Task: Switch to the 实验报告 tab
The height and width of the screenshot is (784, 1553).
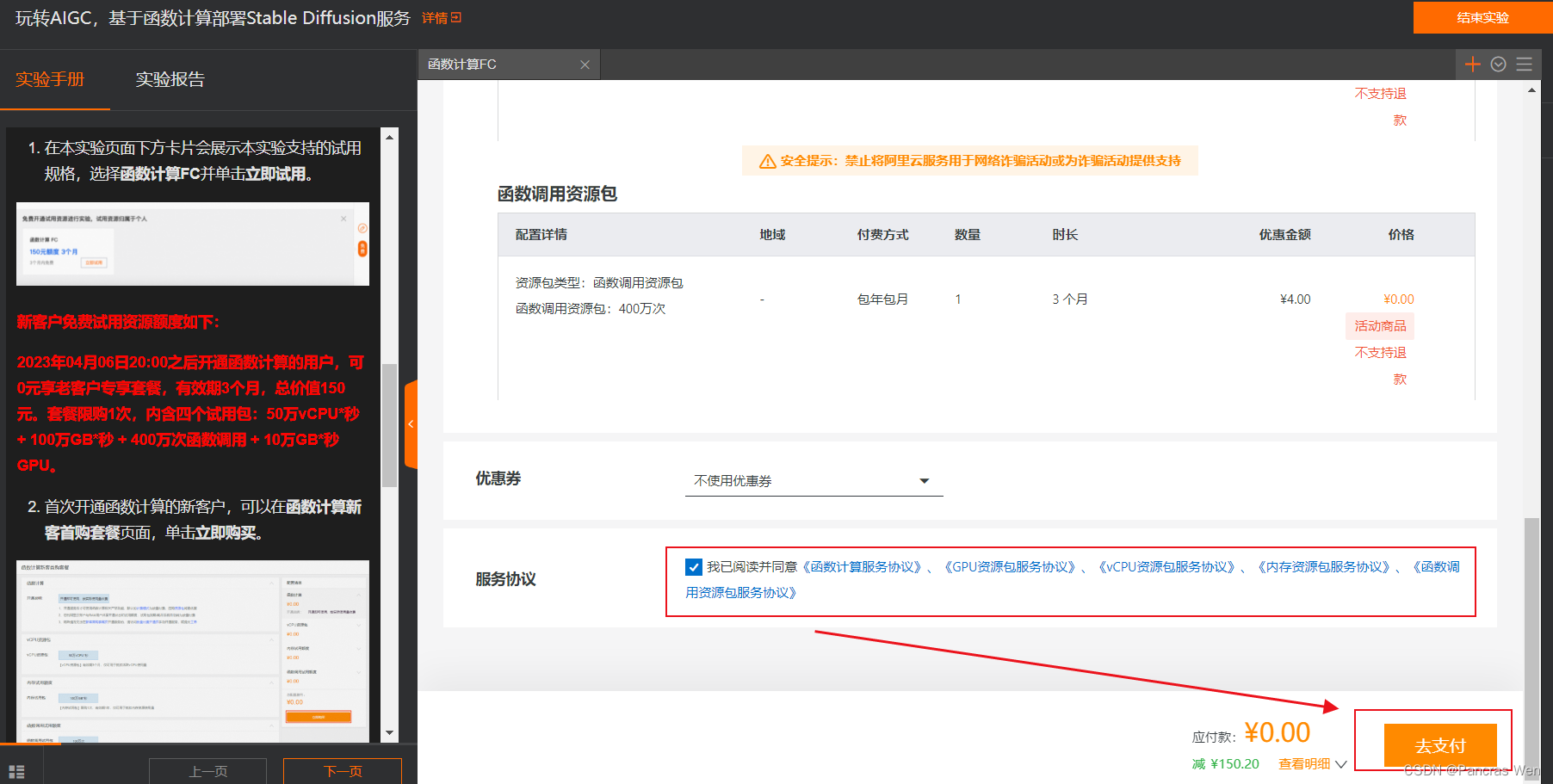Action: click(x=170, y=79)
